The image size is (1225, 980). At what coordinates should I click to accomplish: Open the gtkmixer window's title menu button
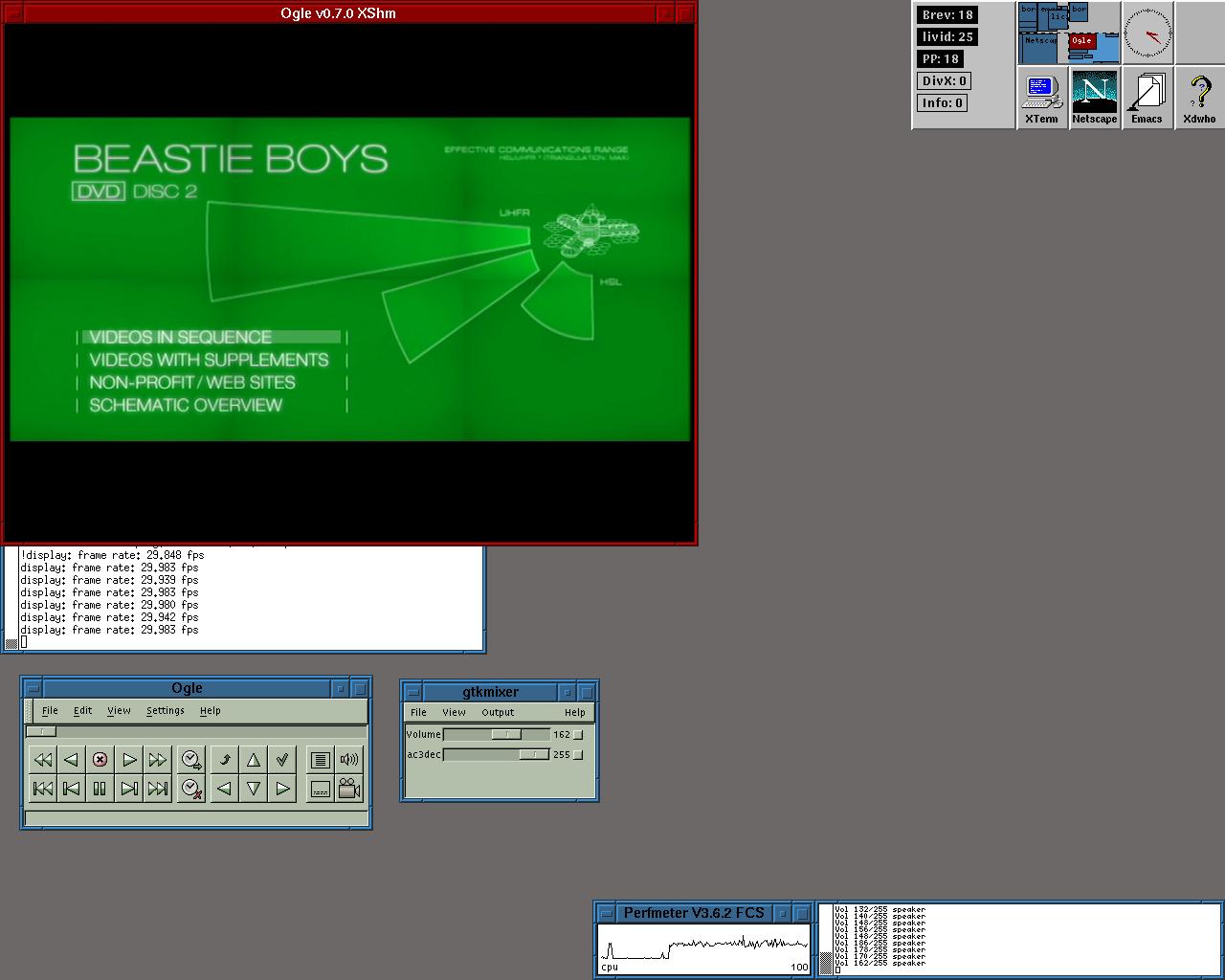tap(412, 692)
